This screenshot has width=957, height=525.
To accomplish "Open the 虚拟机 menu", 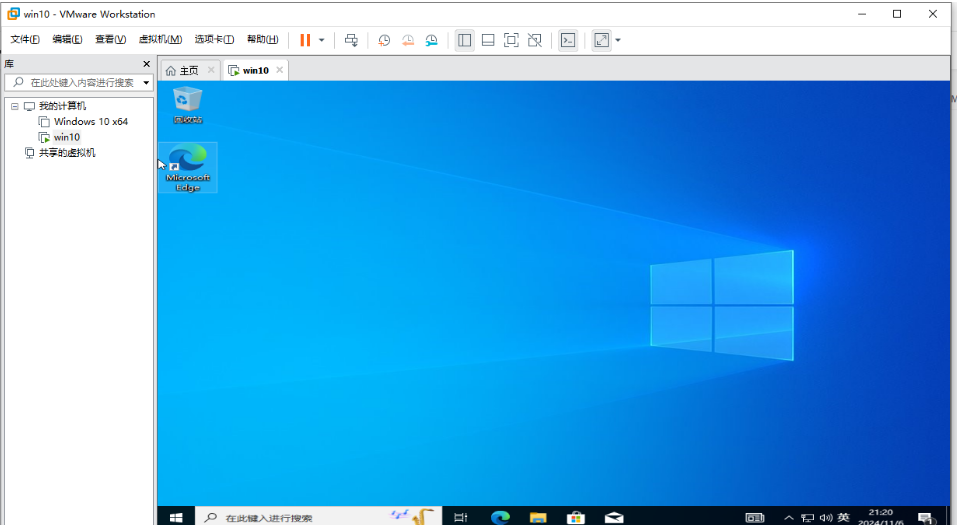I will pos(161,39).
